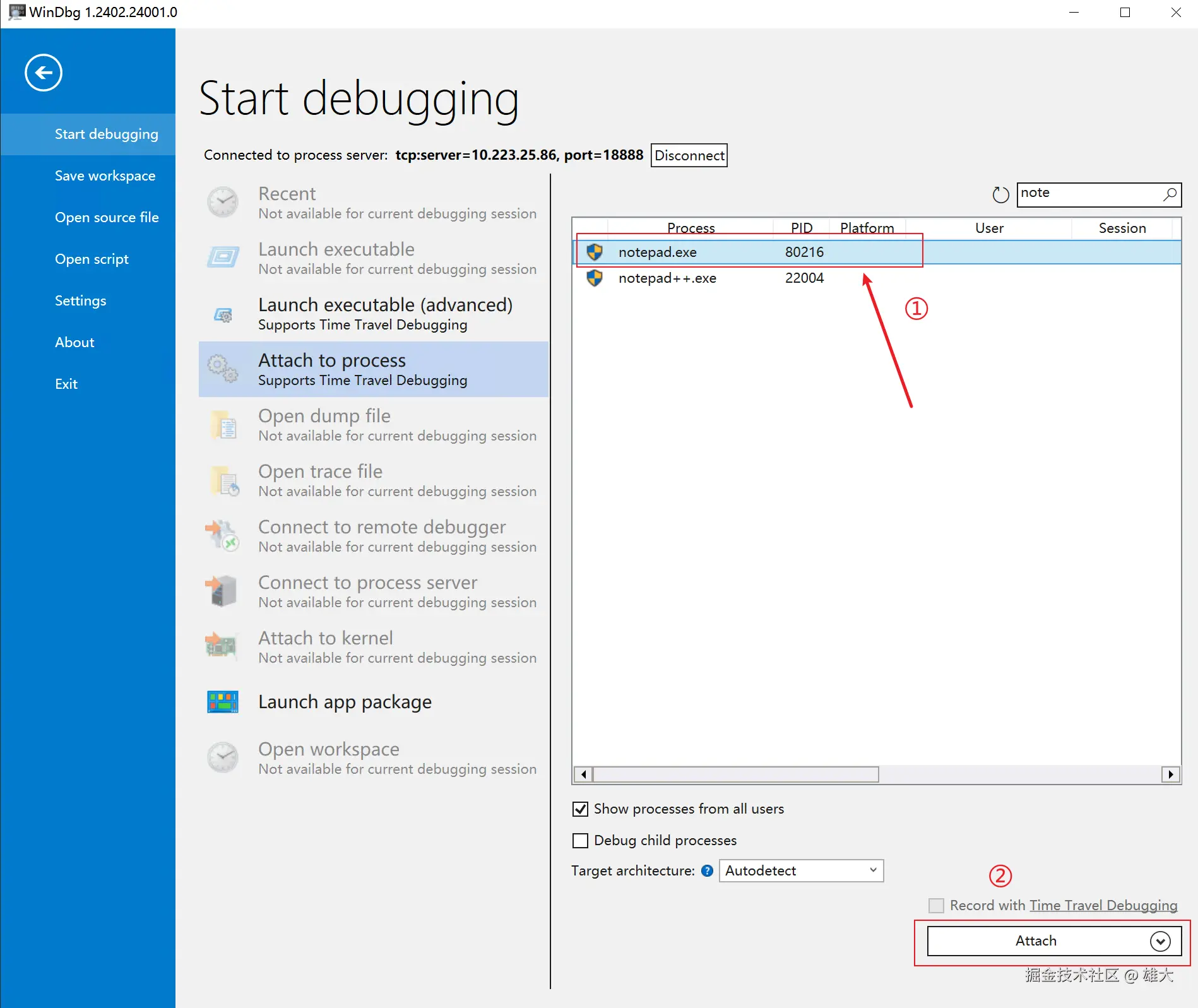Click the Attach to kernel option
Screen dimensions: 1198x1008
click(x=374, y=647)
